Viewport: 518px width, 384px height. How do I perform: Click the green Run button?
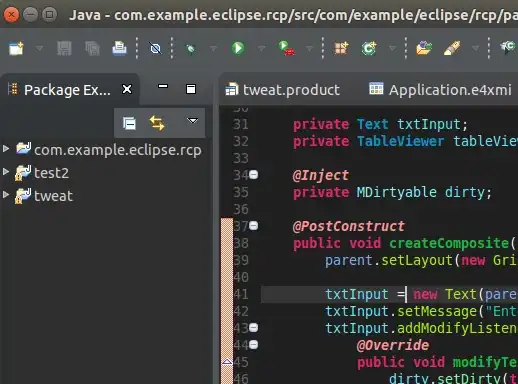pyautogui.click(x=238, y=48)
